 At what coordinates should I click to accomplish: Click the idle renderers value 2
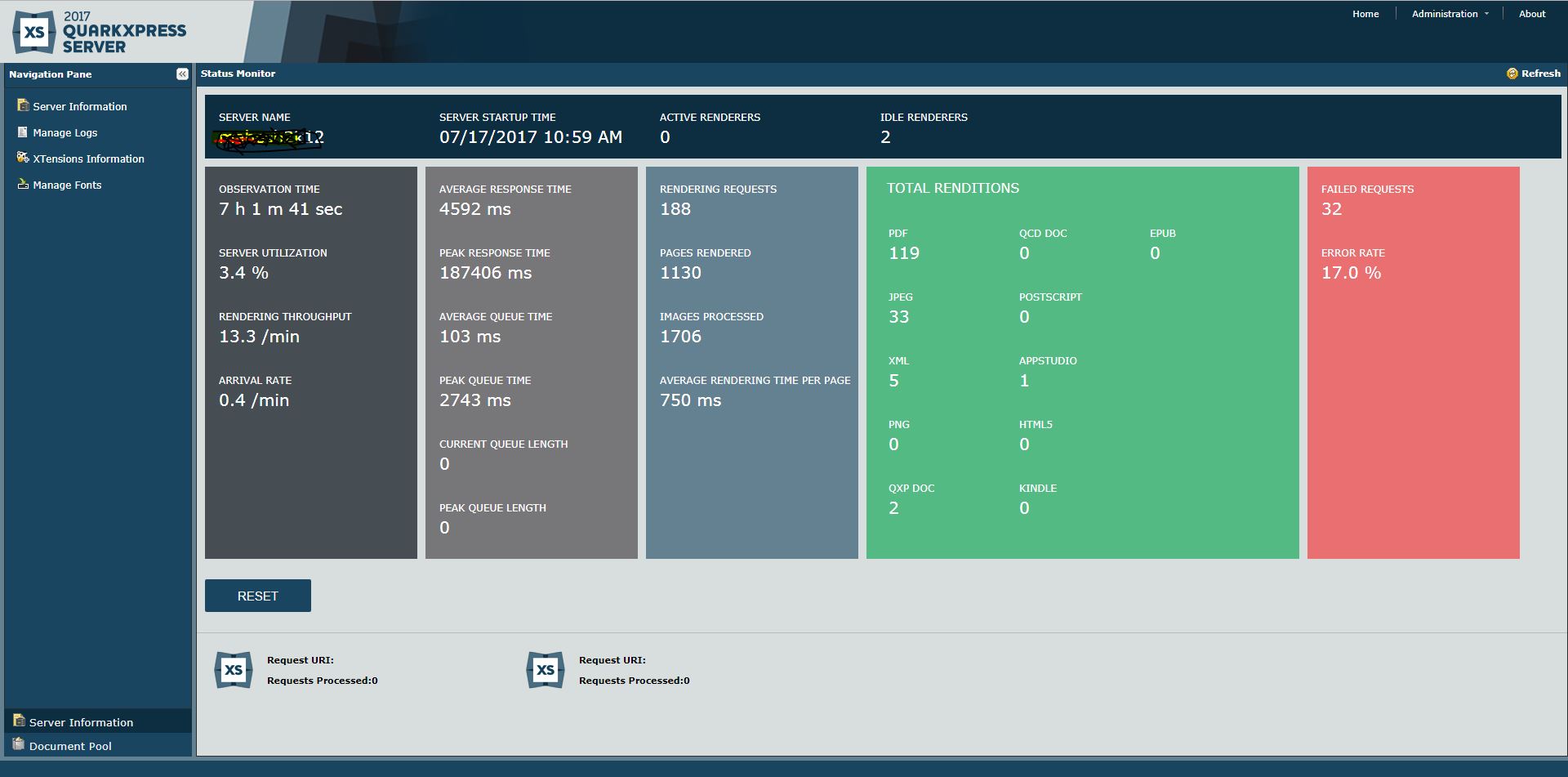tap(885, 137)
